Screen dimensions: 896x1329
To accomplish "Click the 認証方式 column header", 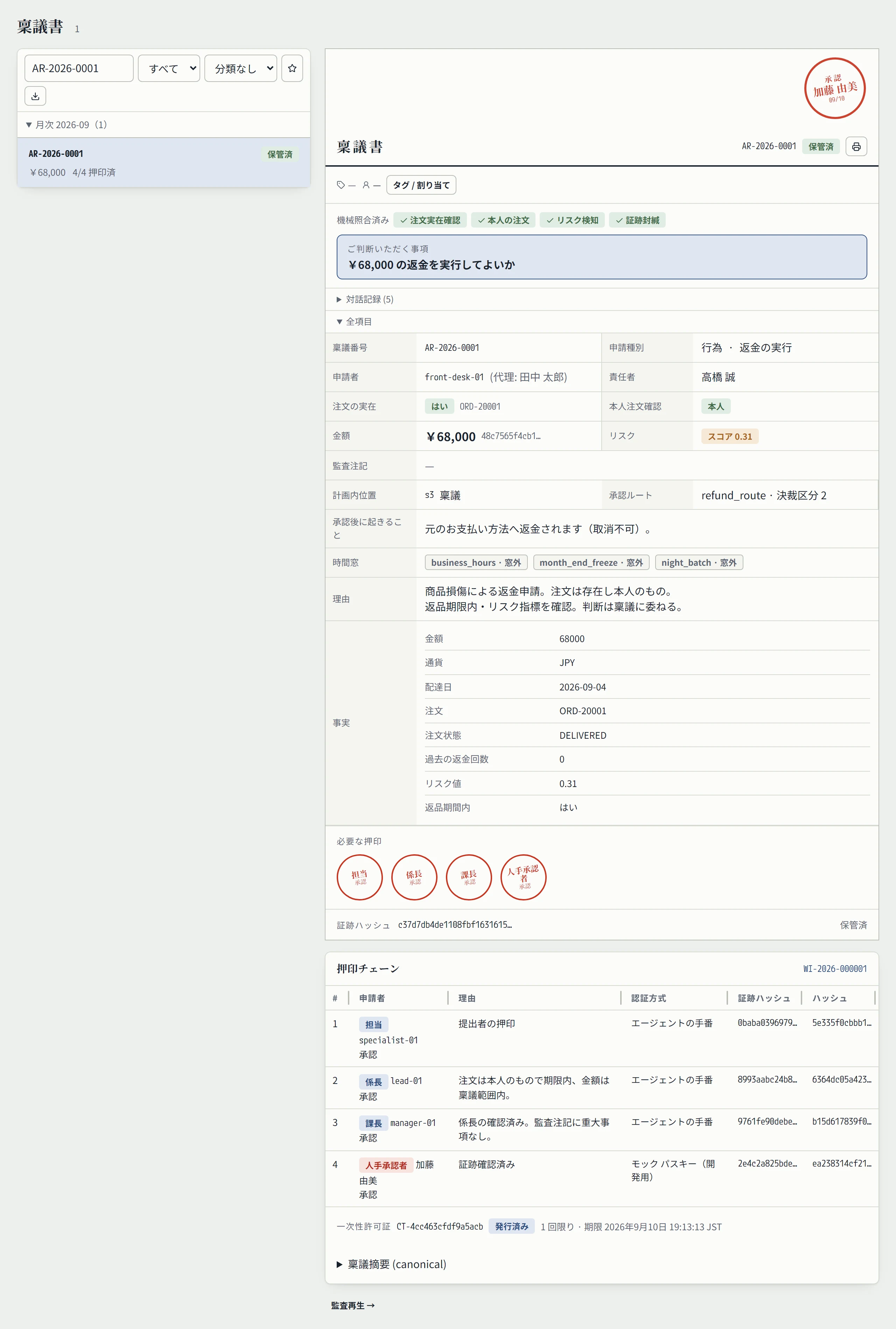I will pyautogui.click(x=649, y=998).
